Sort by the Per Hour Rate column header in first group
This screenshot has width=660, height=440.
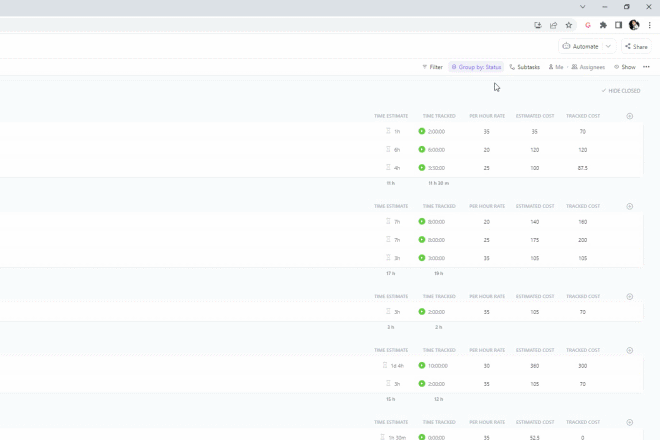pos(487,116)
